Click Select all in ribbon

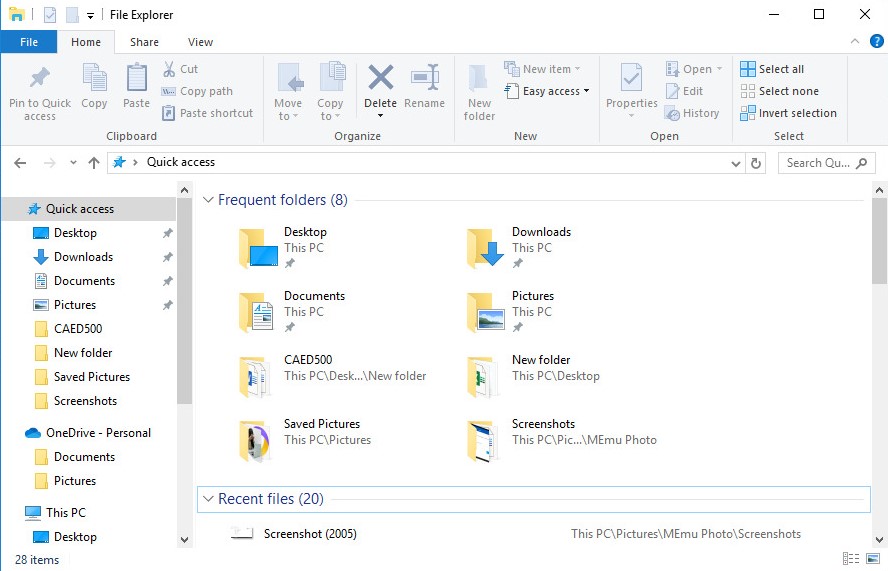point(772,69)
